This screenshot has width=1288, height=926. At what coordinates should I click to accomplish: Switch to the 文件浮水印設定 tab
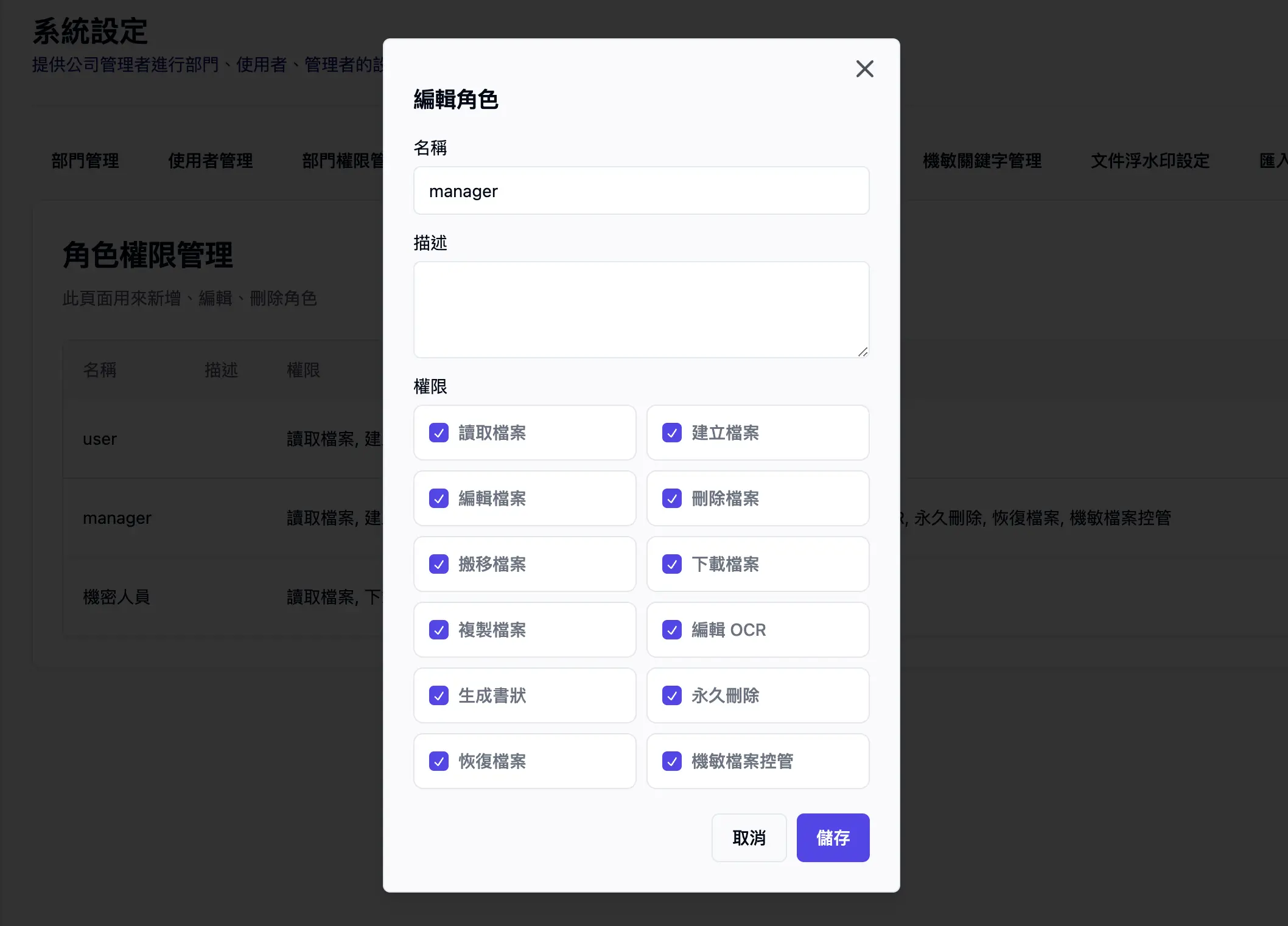[1150, 161]
